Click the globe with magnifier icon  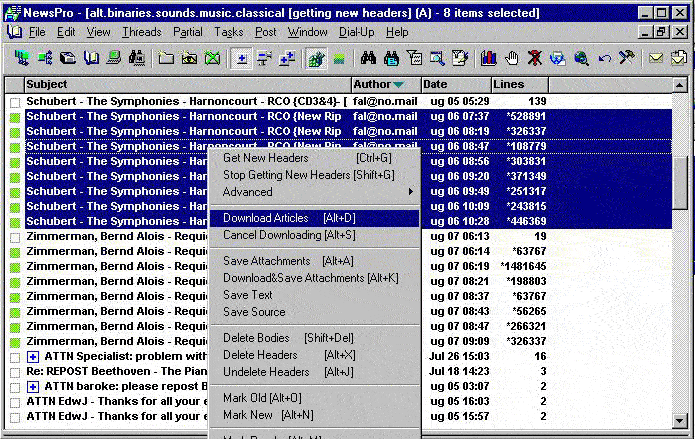581,58
